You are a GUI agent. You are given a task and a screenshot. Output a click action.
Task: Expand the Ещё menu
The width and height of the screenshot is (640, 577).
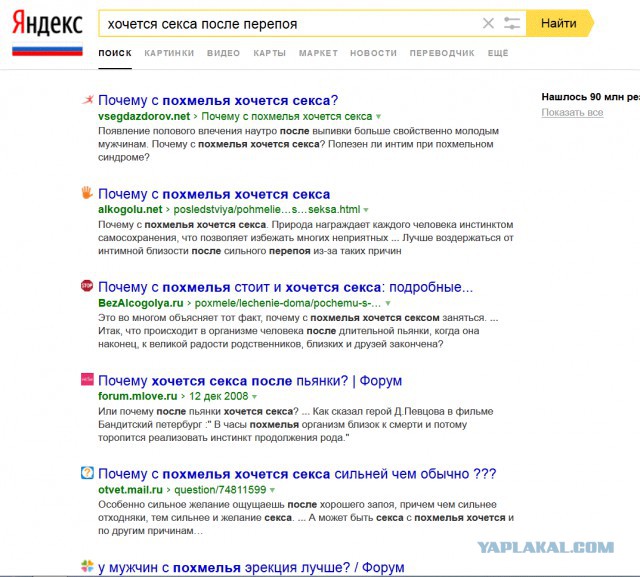498,53
